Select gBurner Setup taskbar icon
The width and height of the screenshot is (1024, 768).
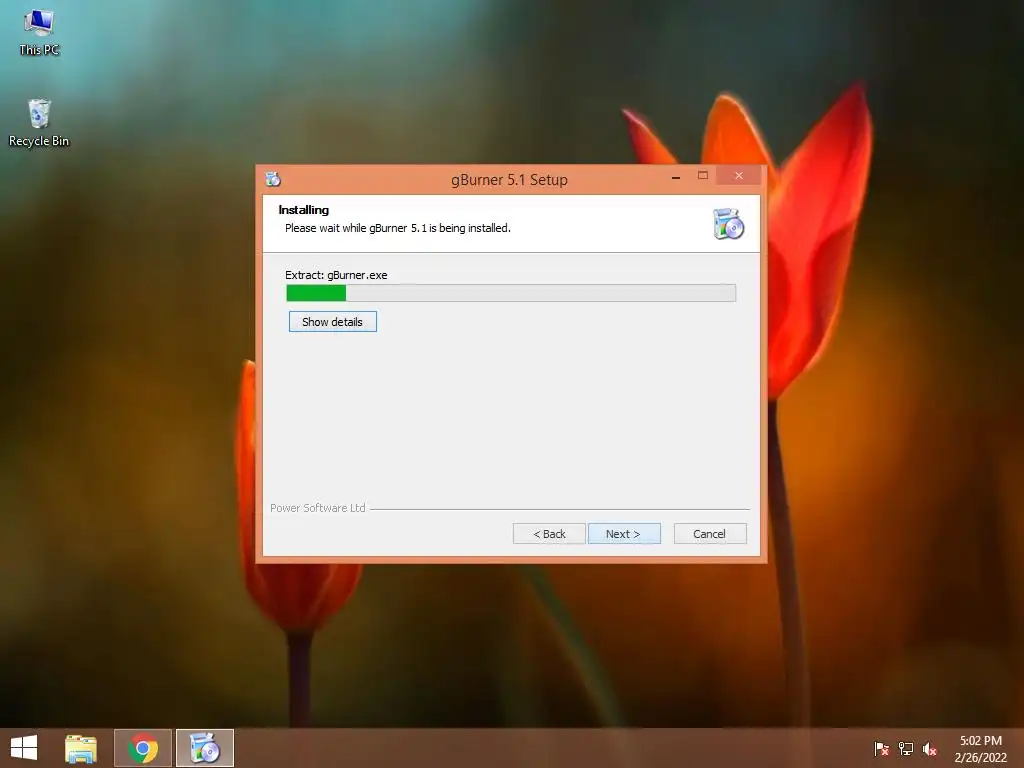pyautogui.click(x=204, y=748)
